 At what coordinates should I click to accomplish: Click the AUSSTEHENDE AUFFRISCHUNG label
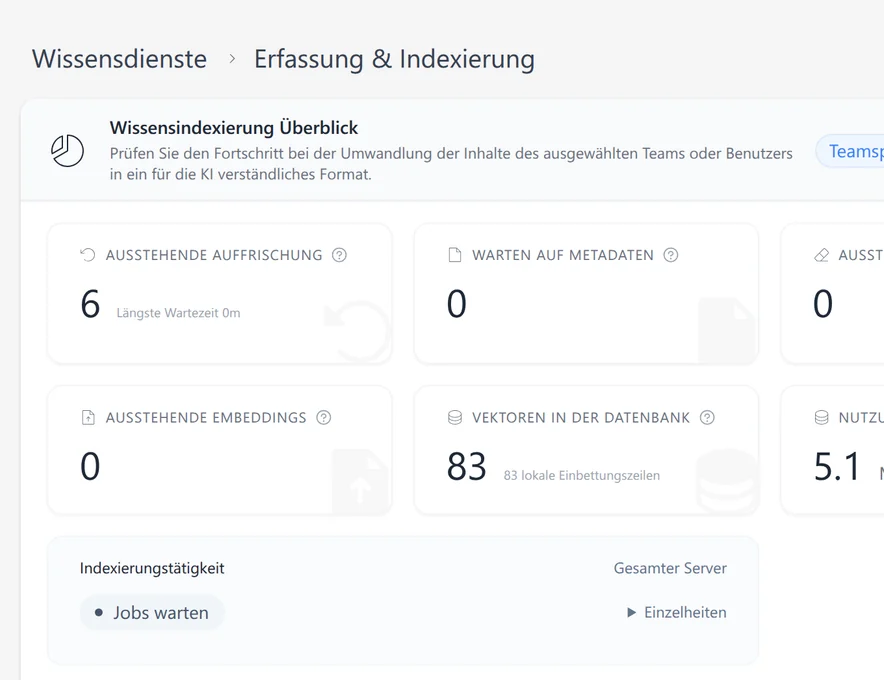(x=214, y=255)
